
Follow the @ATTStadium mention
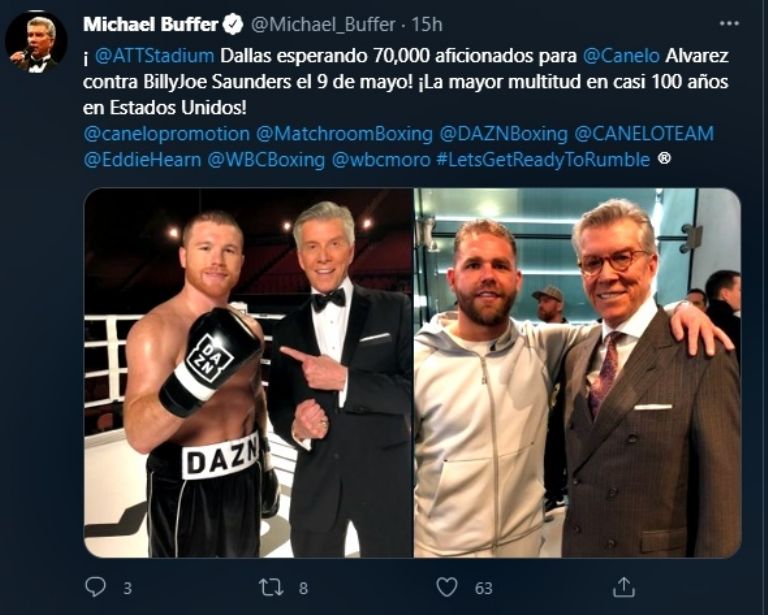click(154, 56)
